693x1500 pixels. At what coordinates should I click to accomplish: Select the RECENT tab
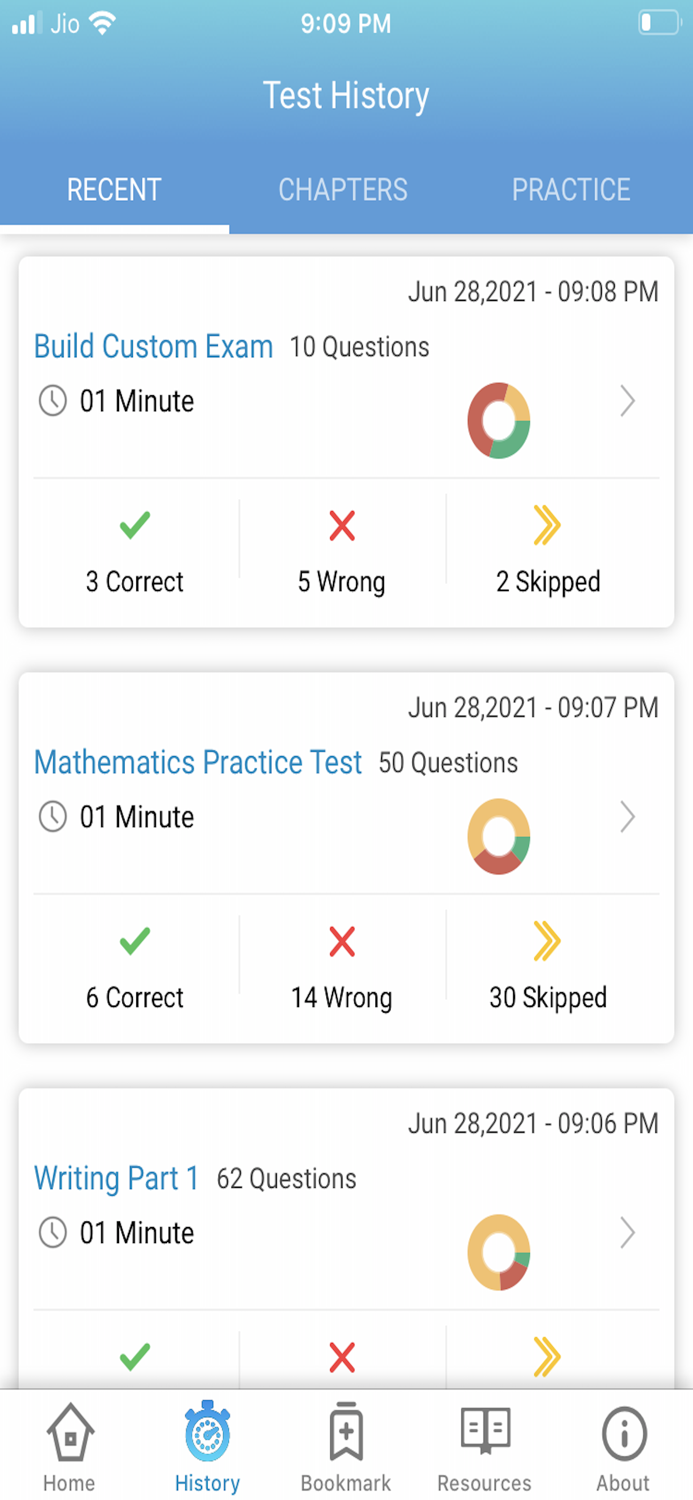pos(113,189)
